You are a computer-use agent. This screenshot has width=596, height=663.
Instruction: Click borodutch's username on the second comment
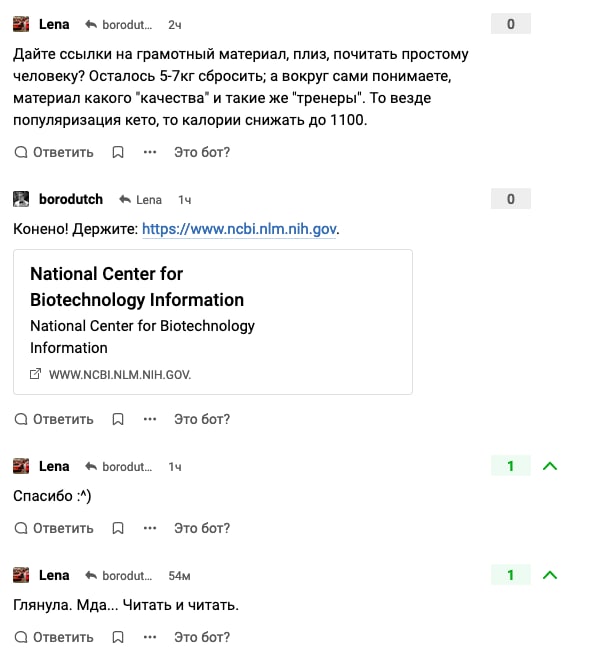[71, 199]
